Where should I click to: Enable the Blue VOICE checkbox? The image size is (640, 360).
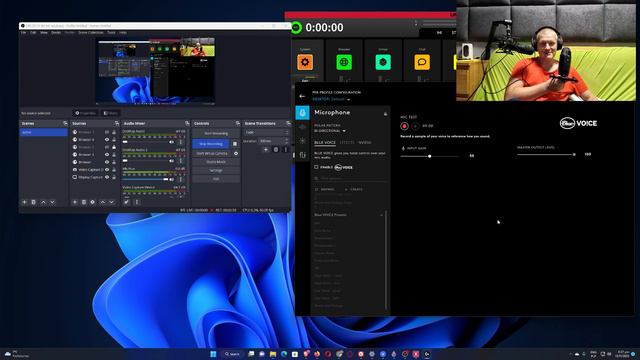point(316,167)
